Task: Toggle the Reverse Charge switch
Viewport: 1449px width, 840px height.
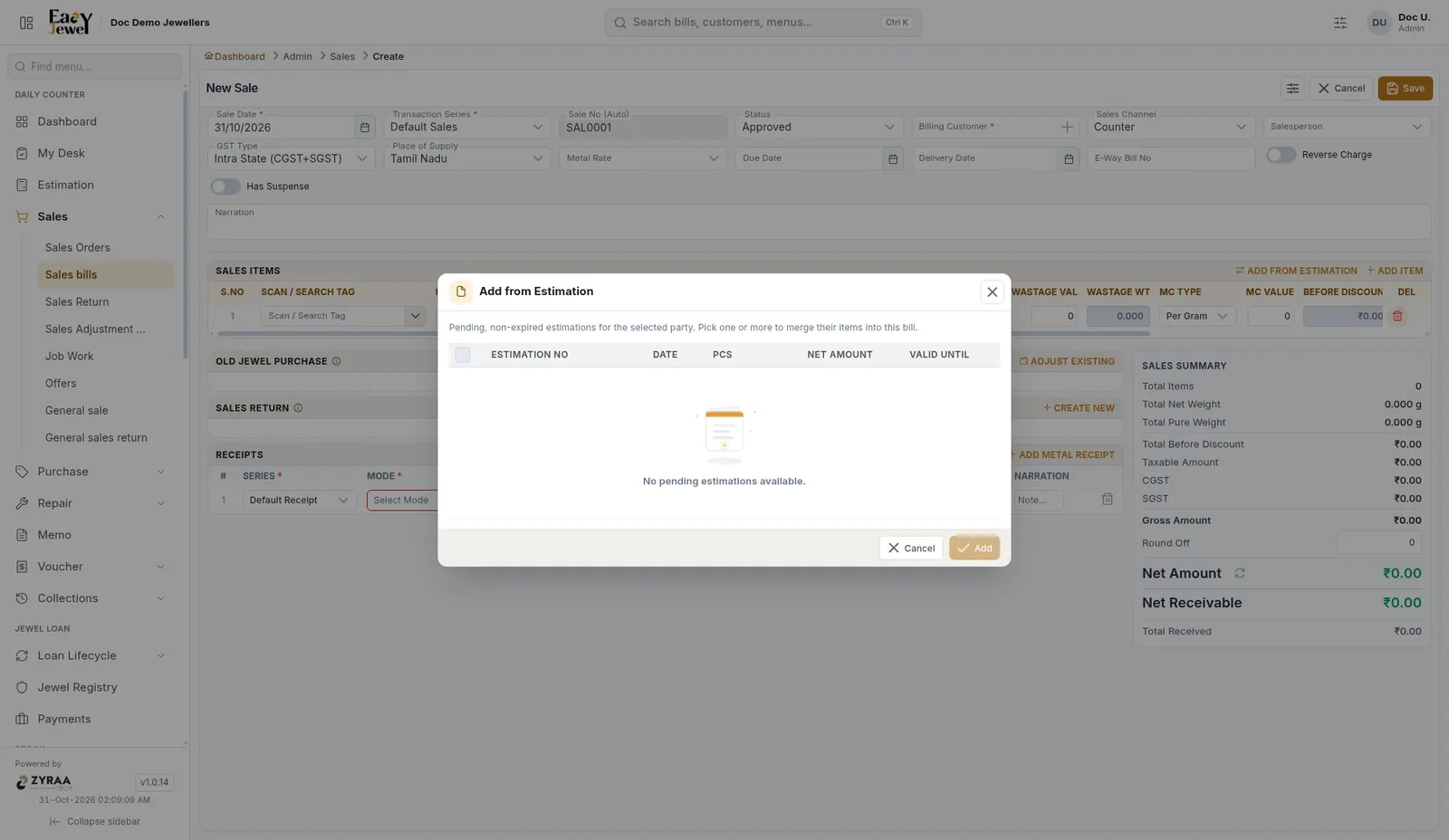Action: [x=1281, y=155]
